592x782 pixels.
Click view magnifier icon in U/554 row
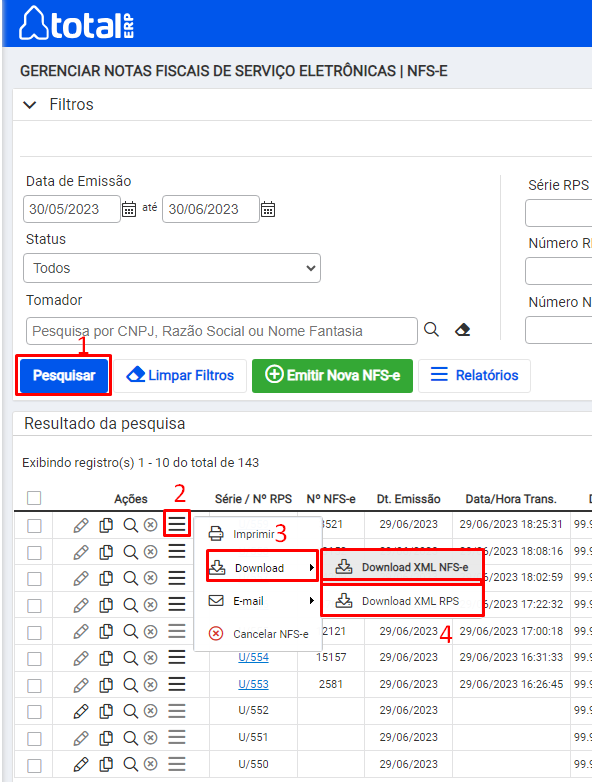click(x=130, y=658)
